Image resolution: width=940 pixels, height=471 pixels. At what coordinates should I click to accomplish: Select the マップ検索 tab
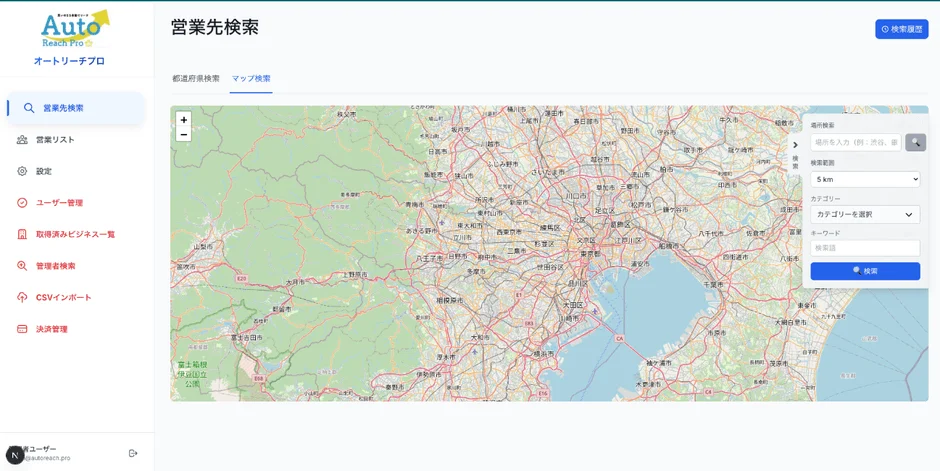[251, 78]
